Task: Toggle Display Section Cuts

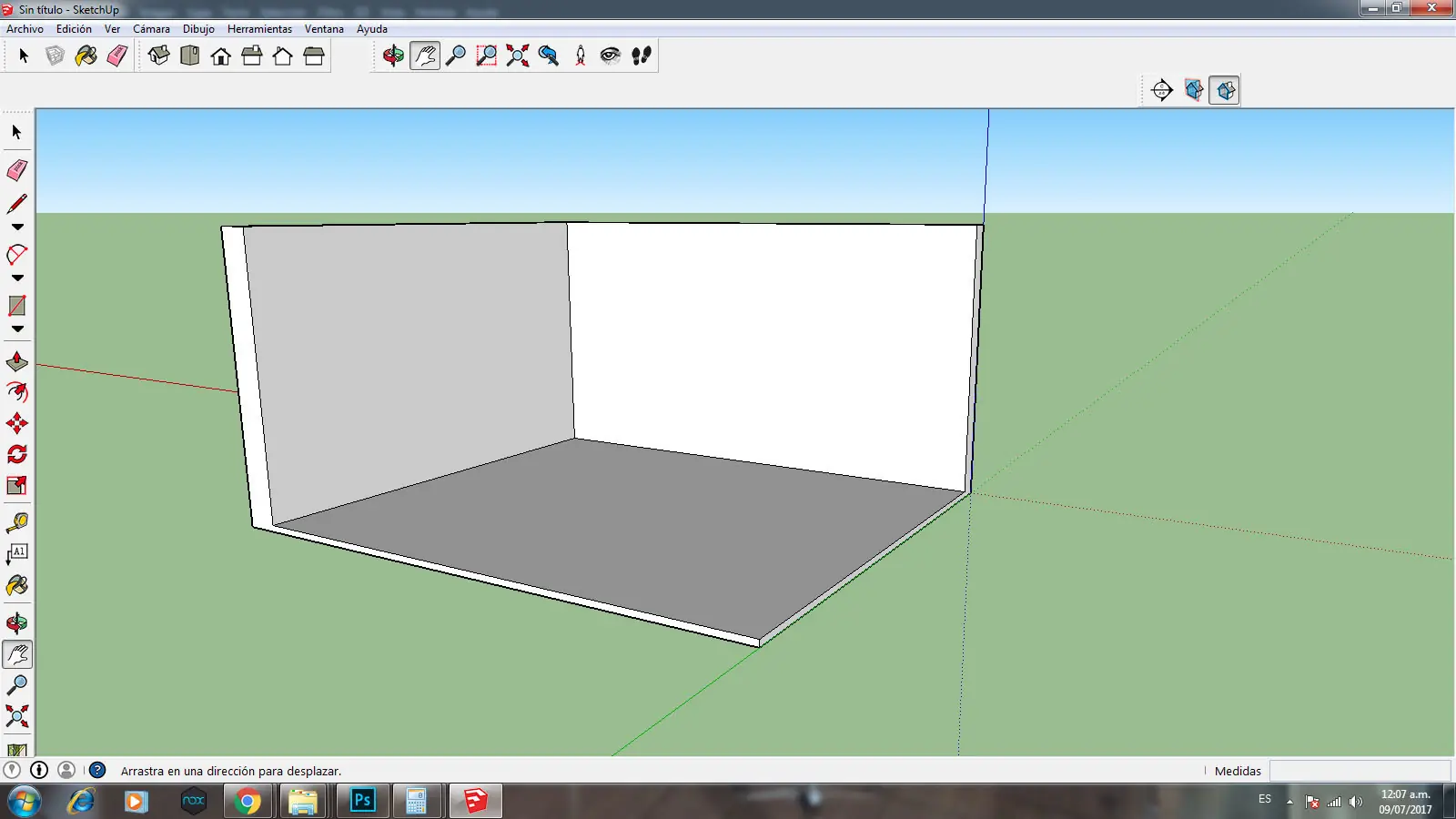Action: pos(1224,90)
